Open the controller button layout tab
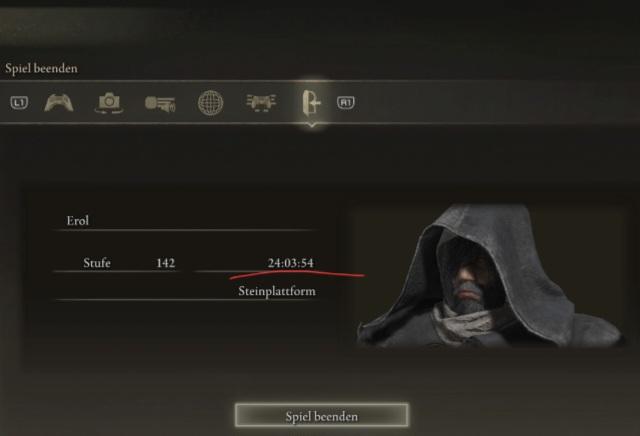 tap(261, 102)
